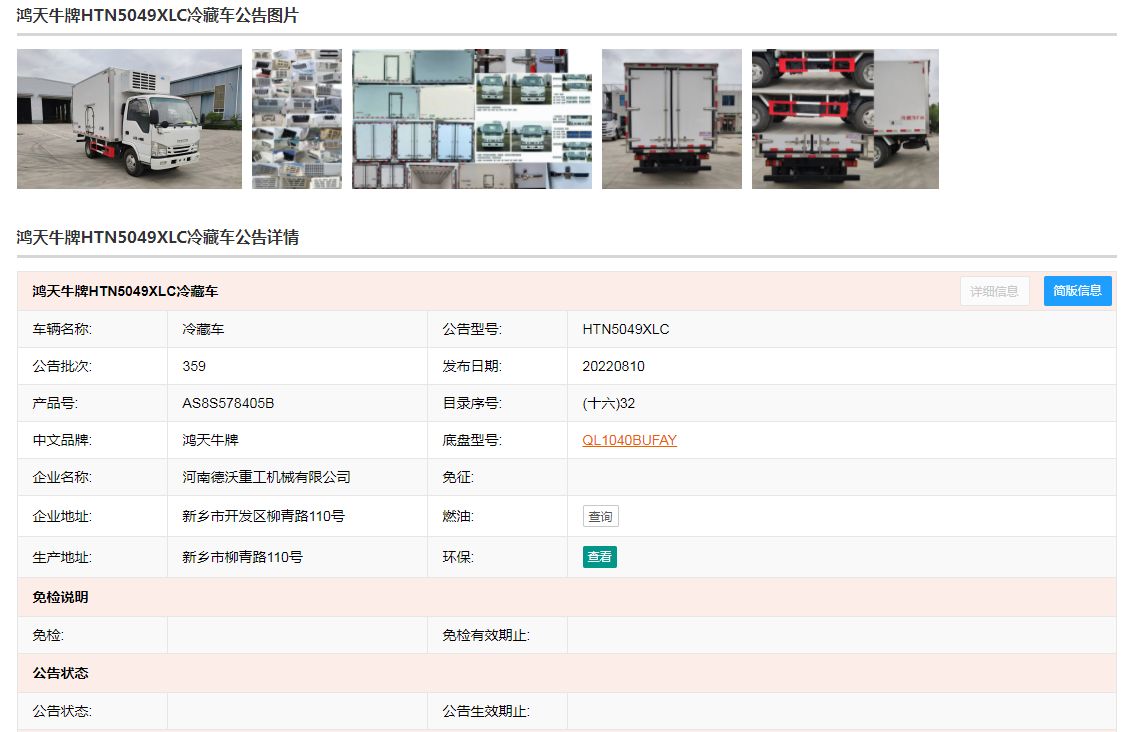Open the second narrow collage thumbnail
Screen dimensions: 1134x732
pyautogui.click(x=297, y=119)
